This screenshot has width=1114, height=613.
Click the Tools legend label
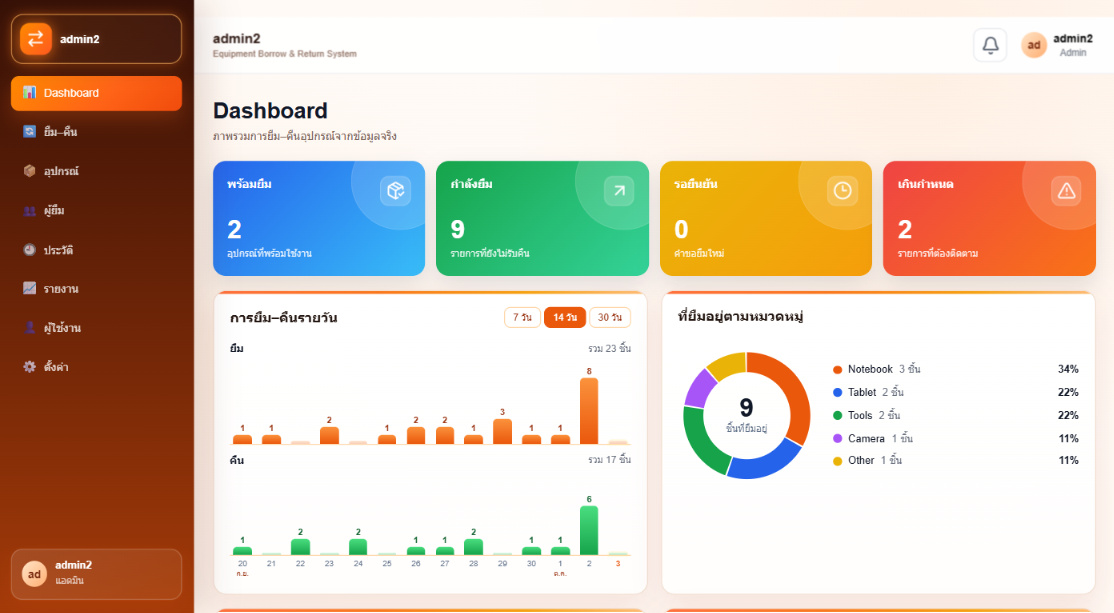[x=860, y=416]
